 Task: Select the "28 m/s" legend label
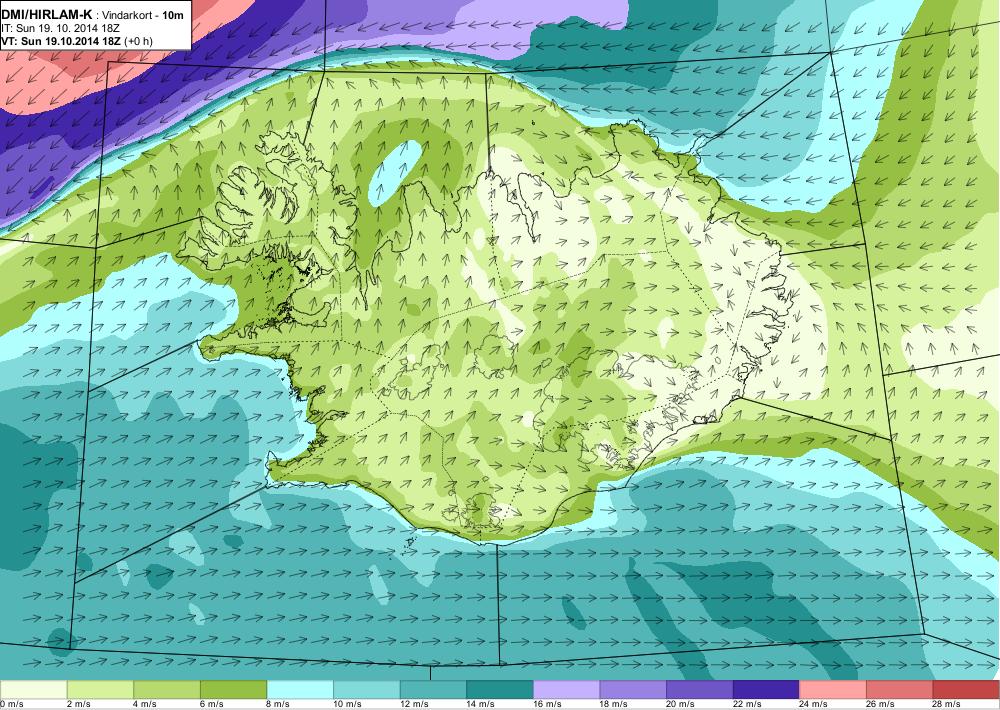948,704
